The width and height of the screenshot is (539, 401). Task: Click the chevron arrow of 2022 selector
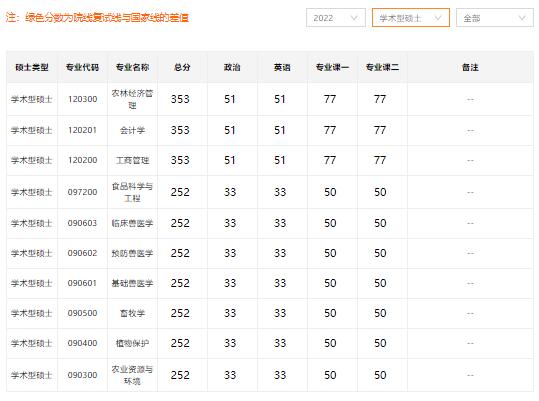click(354, 18)
